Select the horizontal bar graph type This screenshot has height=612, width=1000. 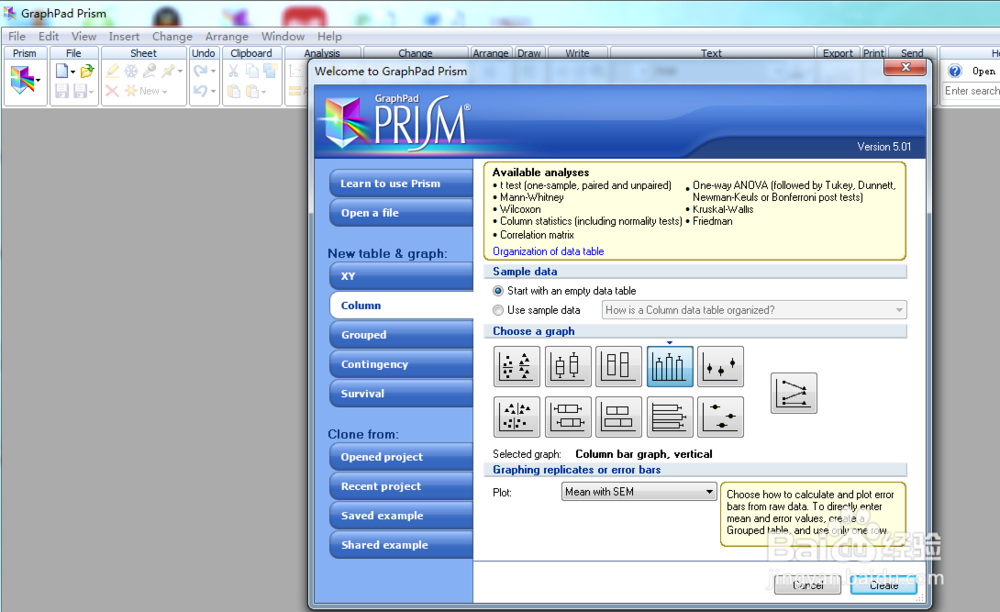click(670, 417)
